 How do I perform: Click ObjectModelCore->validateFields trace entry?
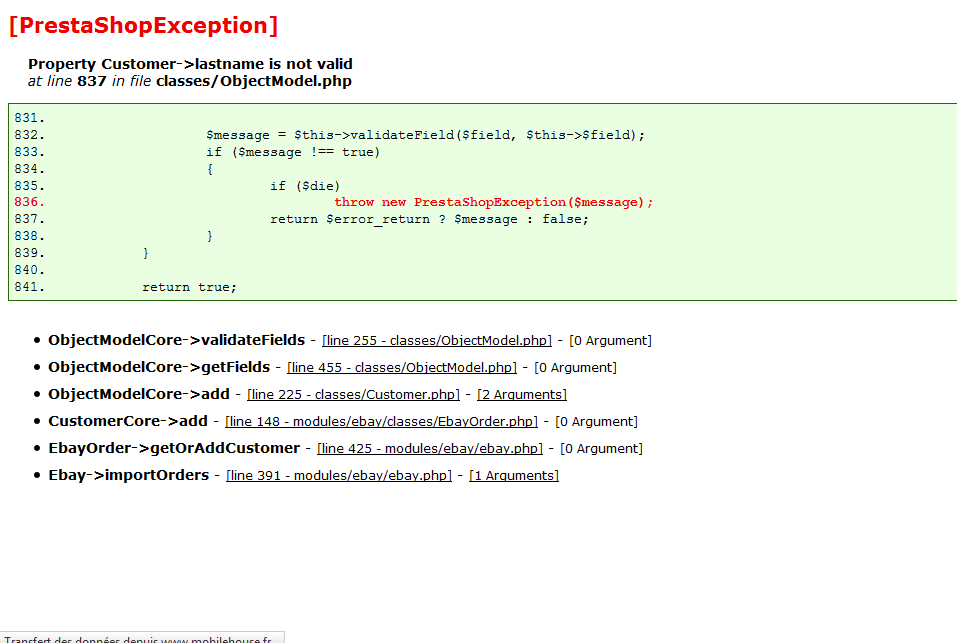176,340
